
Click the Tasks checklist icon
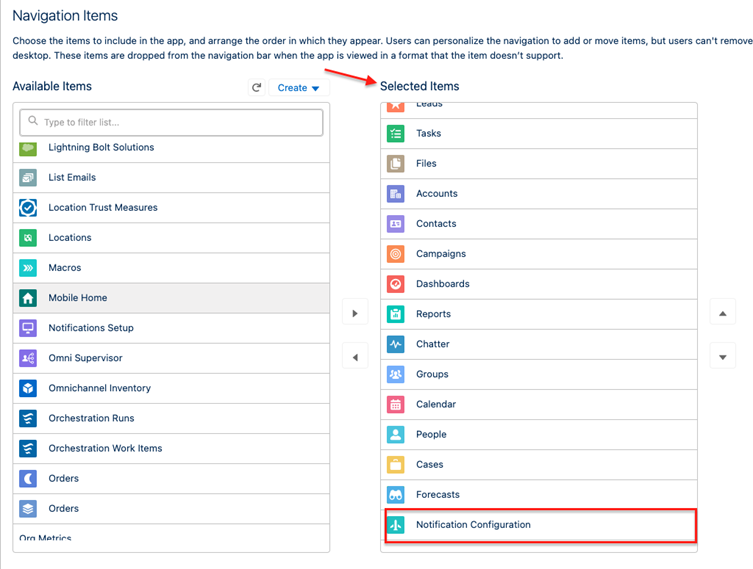point(395,133)
